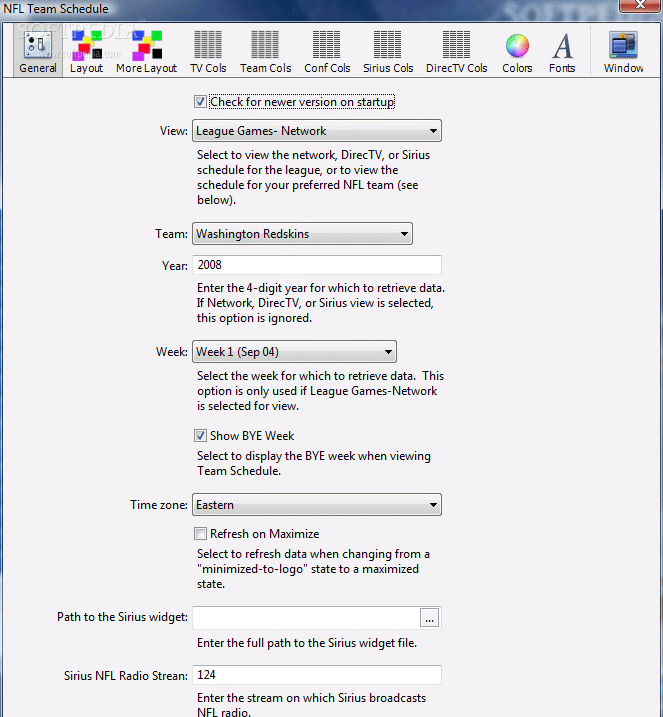Open the Colors preferences
The image size is (663, 717).
517,52
